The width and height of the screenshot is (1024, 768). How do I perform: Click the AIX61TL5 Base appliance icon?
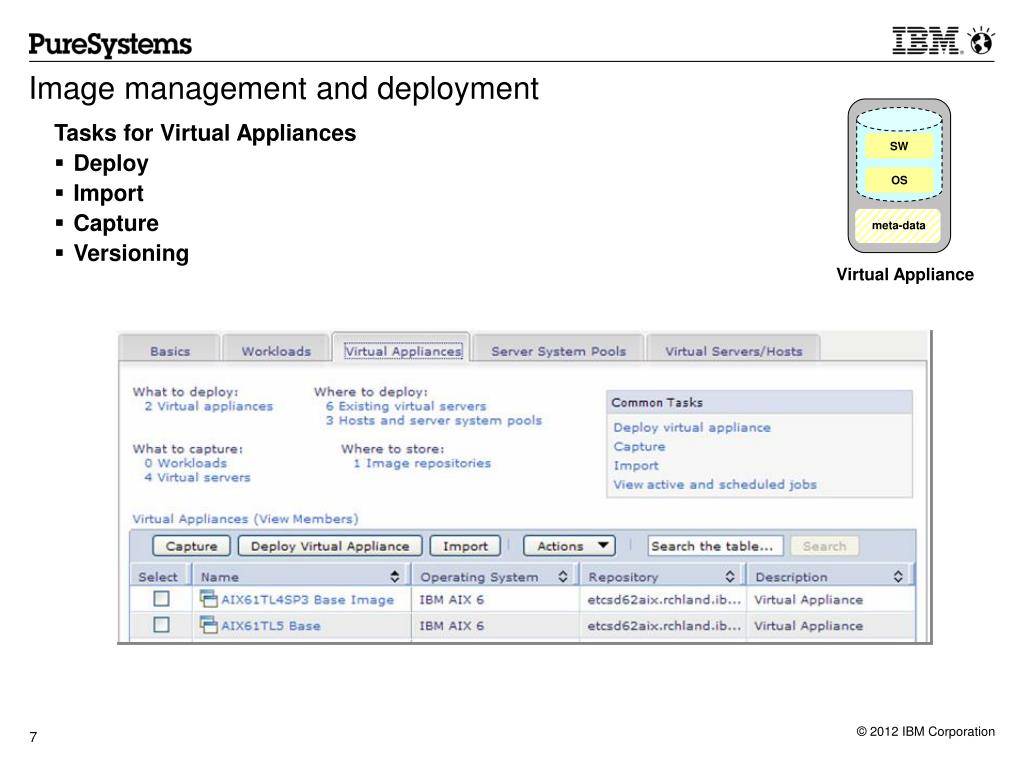(208, 625)
